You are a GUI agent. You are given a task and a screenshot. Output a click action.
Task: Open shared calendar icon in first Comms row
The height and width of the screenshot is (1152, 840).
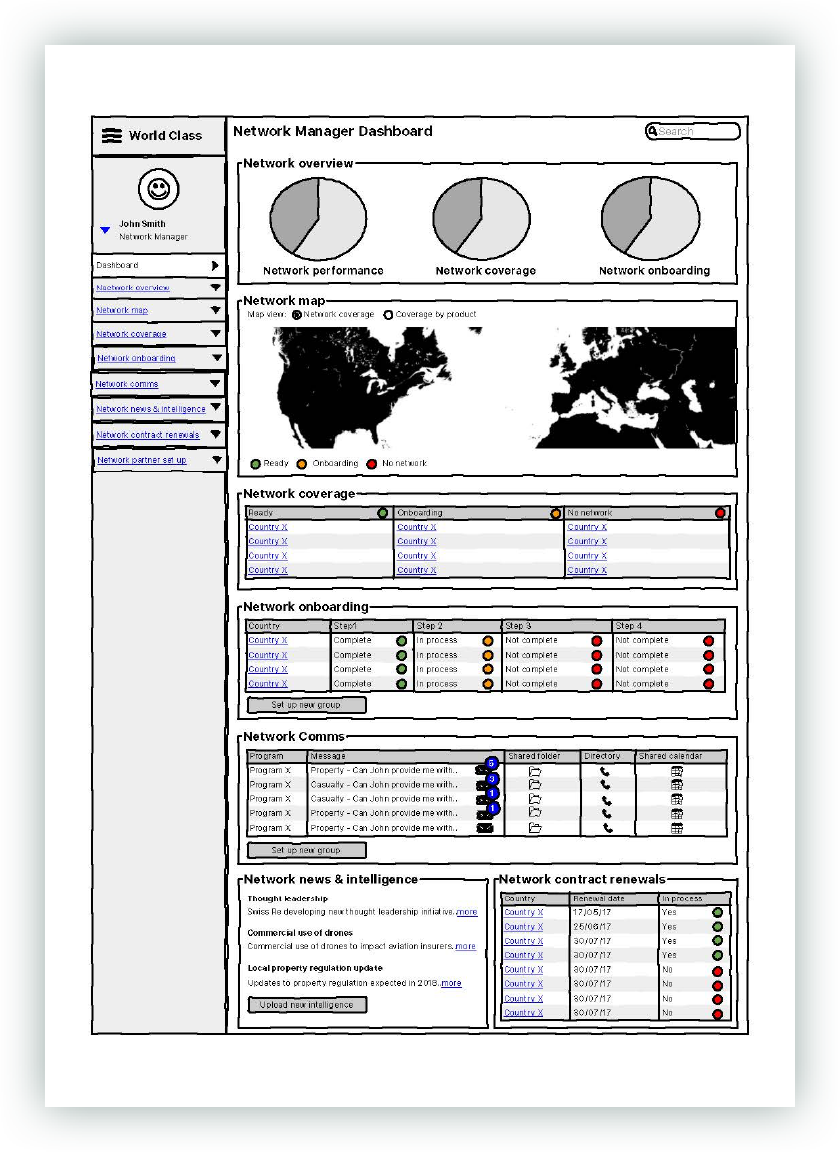[677, 771]
